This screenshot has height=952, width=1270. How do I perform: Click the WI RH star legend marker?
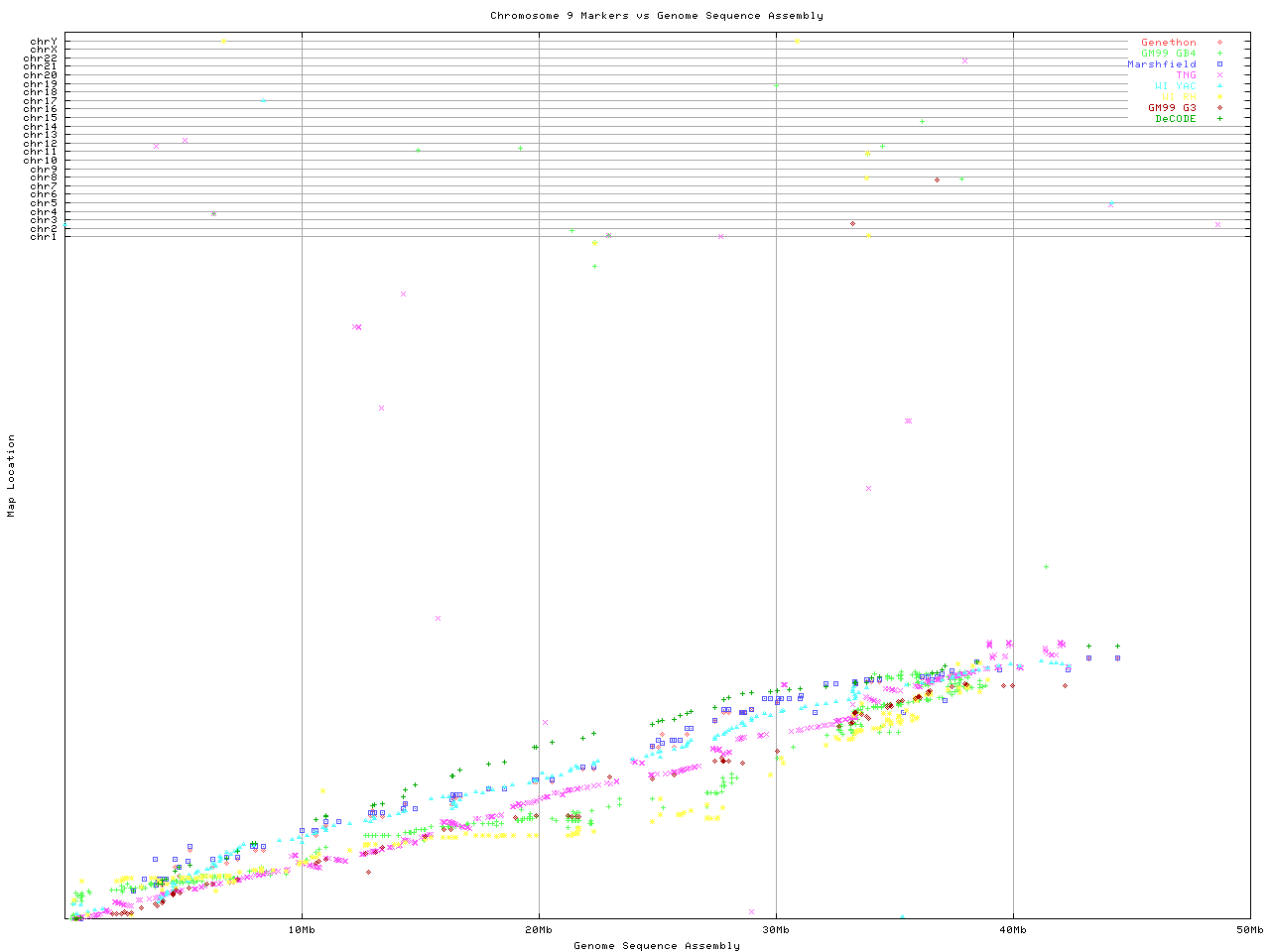(1219, 97)
